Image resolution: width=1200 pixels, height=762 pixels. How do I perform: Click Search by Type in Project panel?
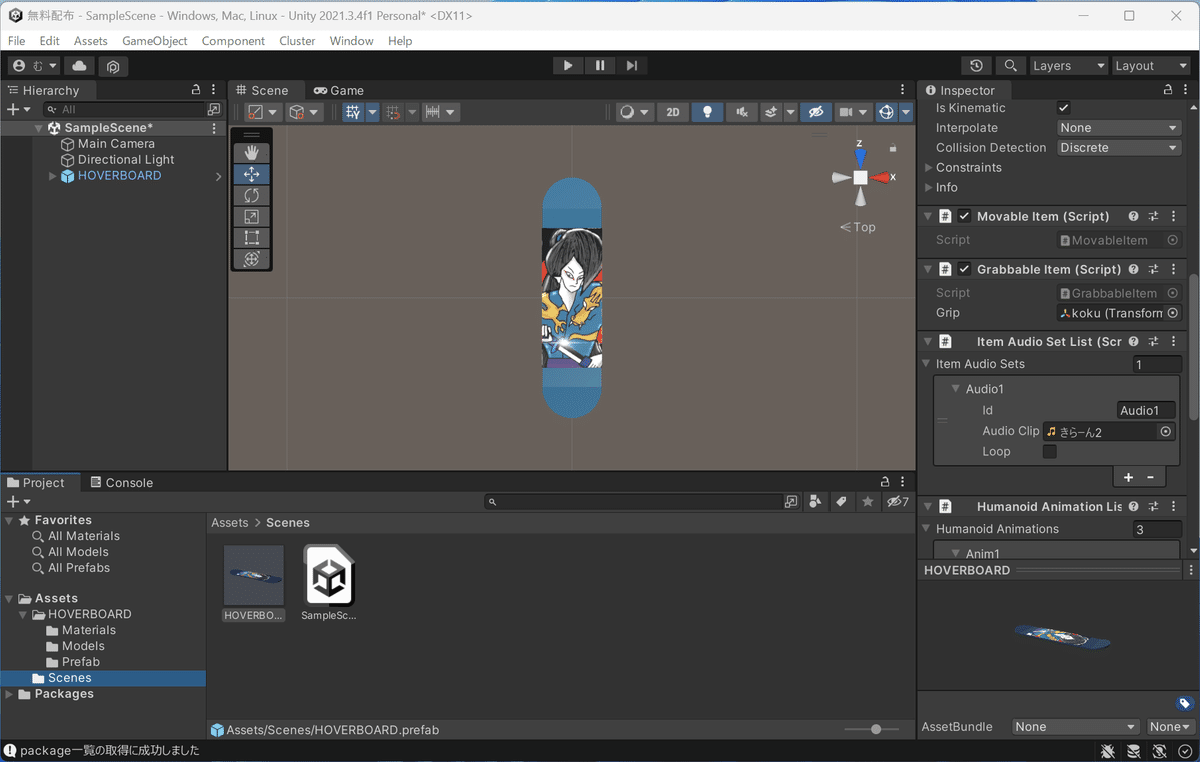coord(815,502)
